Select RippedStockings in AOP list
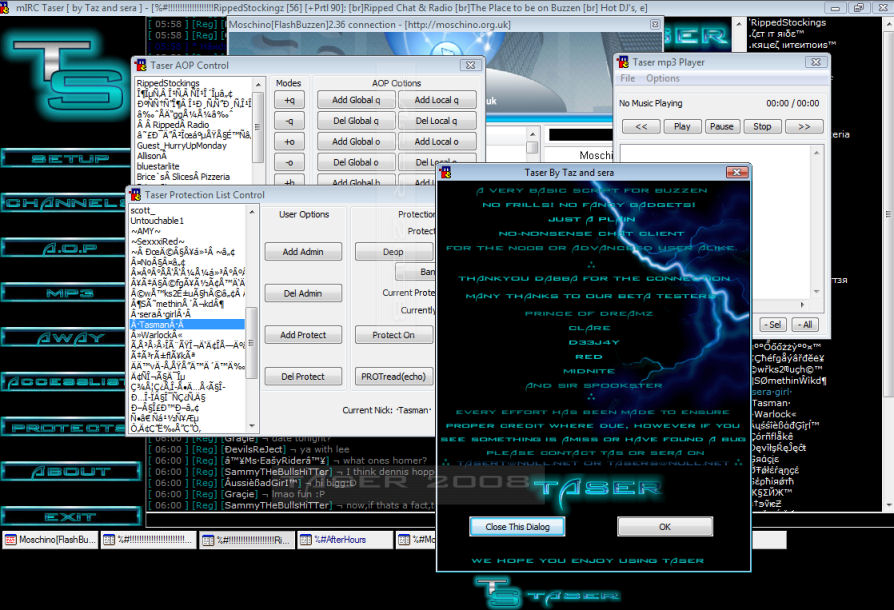 pyautogui.click(x=193, y=83)
